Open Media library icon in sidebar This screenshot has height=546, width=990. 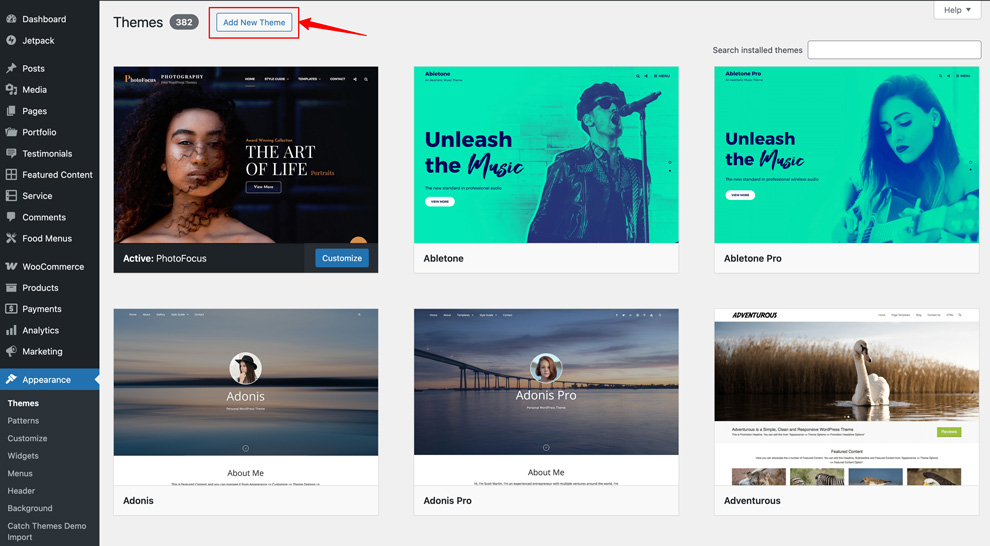pyautogui.click(x=11, y=89)
